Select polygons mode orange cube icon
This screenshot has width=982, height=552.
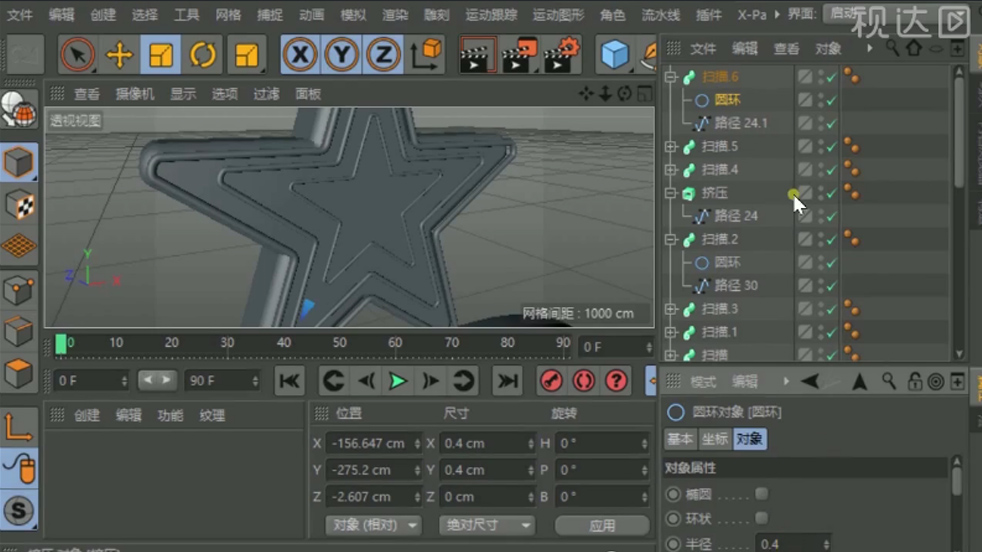click(x=18, y=373)
